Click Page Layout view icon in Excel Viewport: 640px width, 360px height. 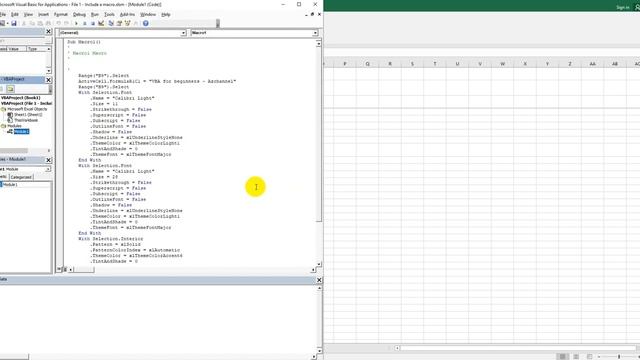(576, 356)
